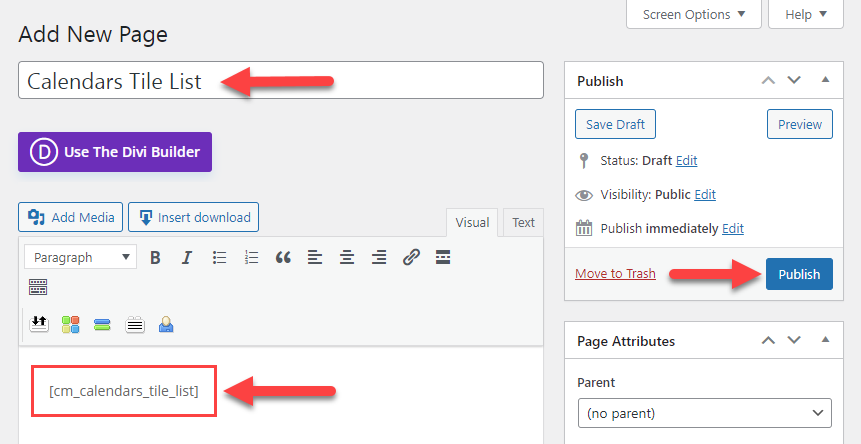Align text center
The width and height of the screenshot is (861, 444).
[x=346, y=257]
